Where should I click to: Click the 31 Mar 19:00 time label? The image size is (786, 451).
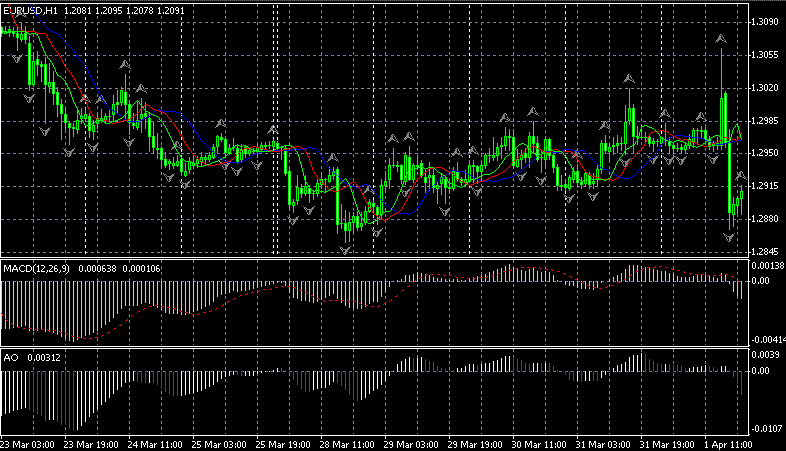click(667, 445)
